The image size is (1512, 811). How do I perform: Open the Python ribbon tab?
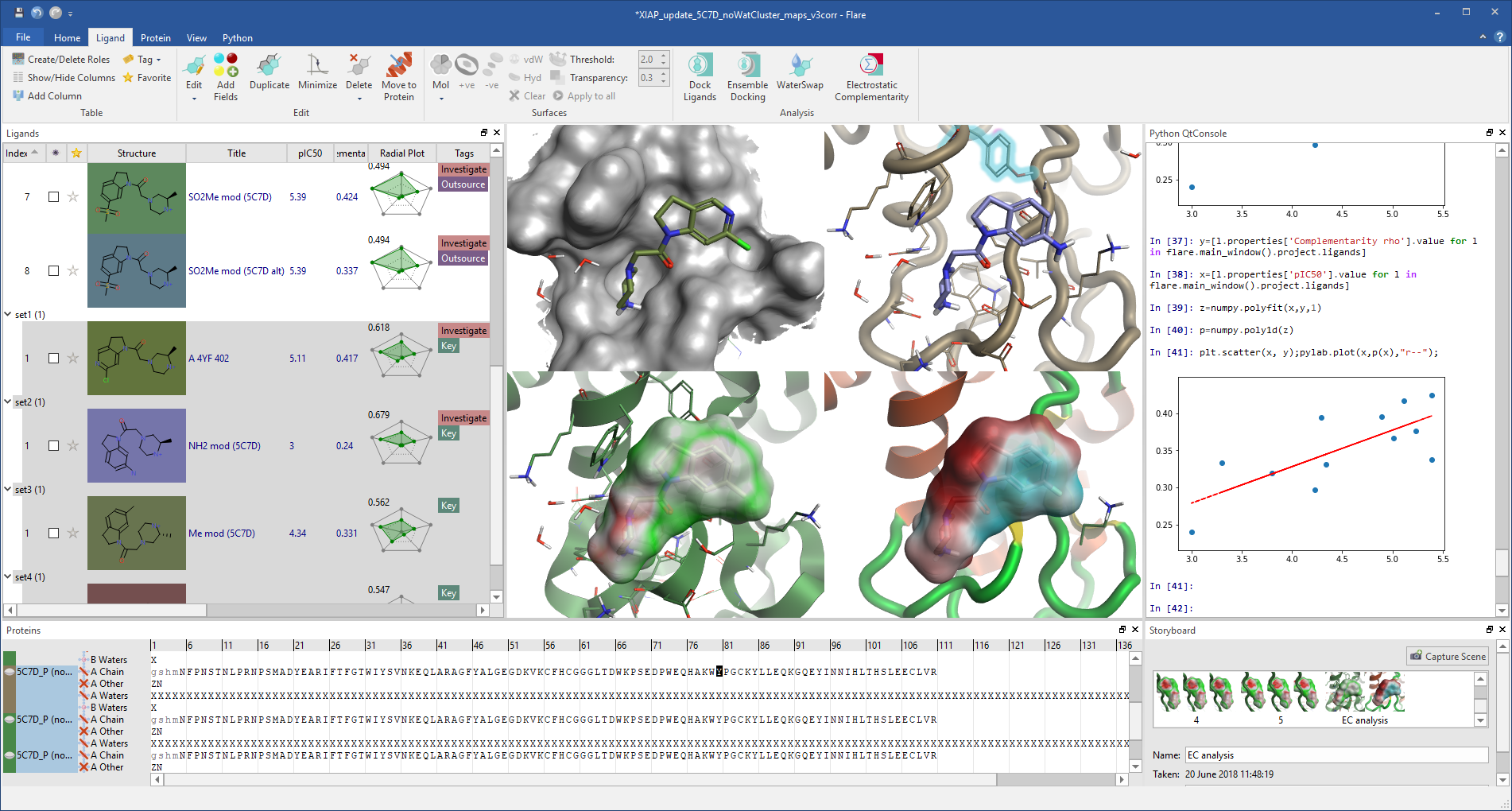(x=237, y=38)
